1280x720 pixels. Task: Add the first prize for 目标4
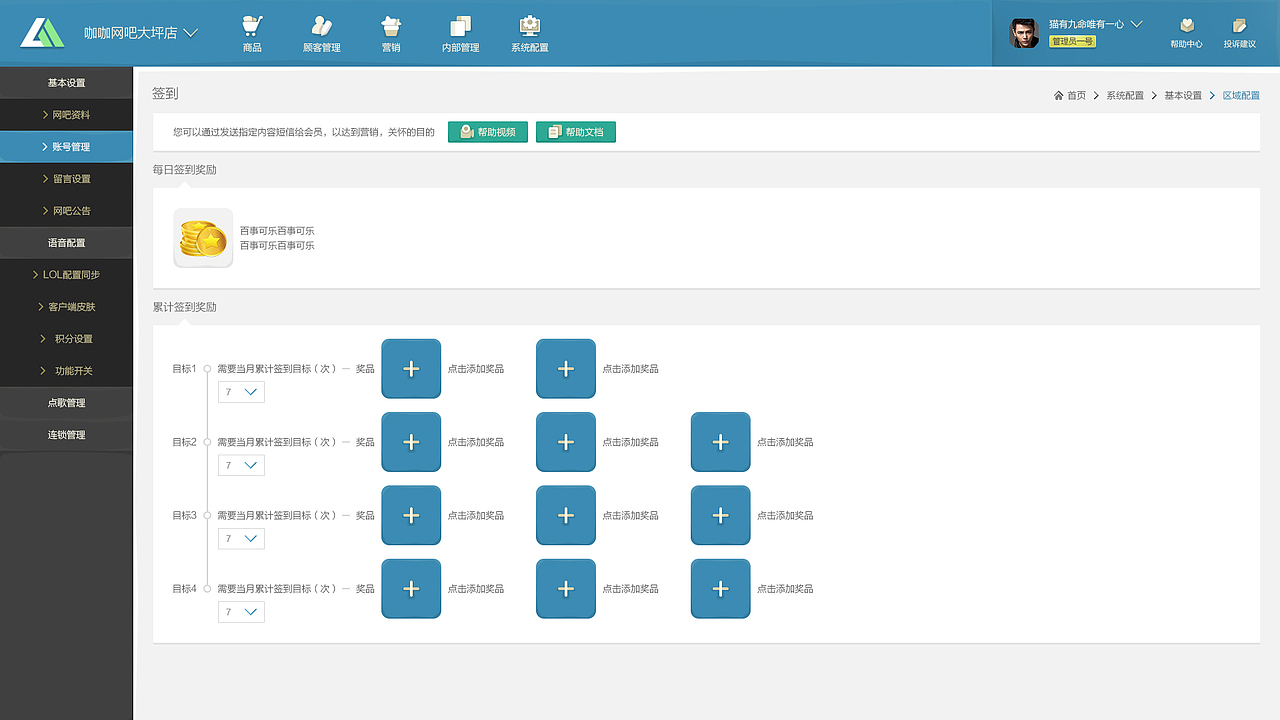pos(411,589)
